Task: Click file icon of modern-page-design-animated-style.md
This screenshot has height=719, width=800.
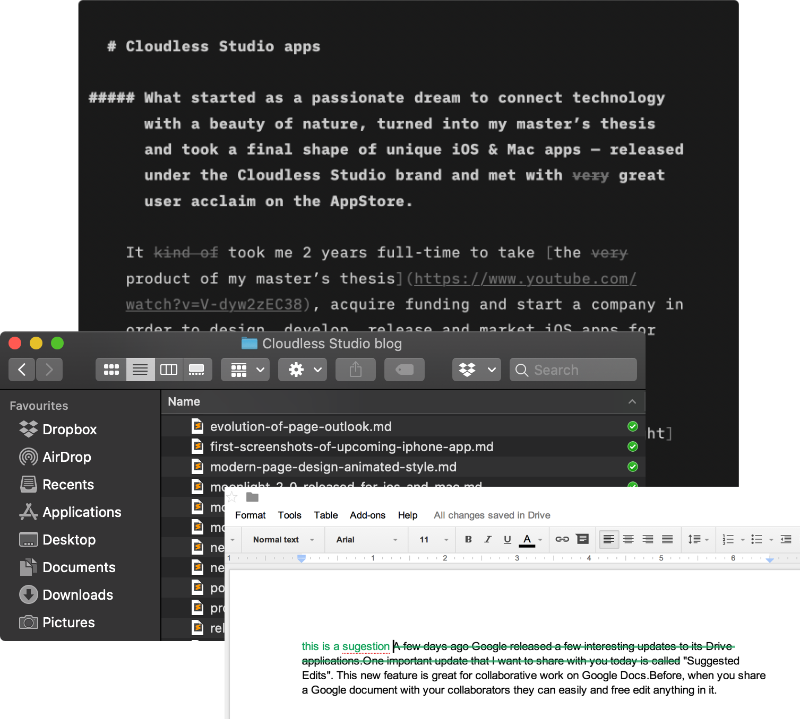Action: (x=197, y=466)
